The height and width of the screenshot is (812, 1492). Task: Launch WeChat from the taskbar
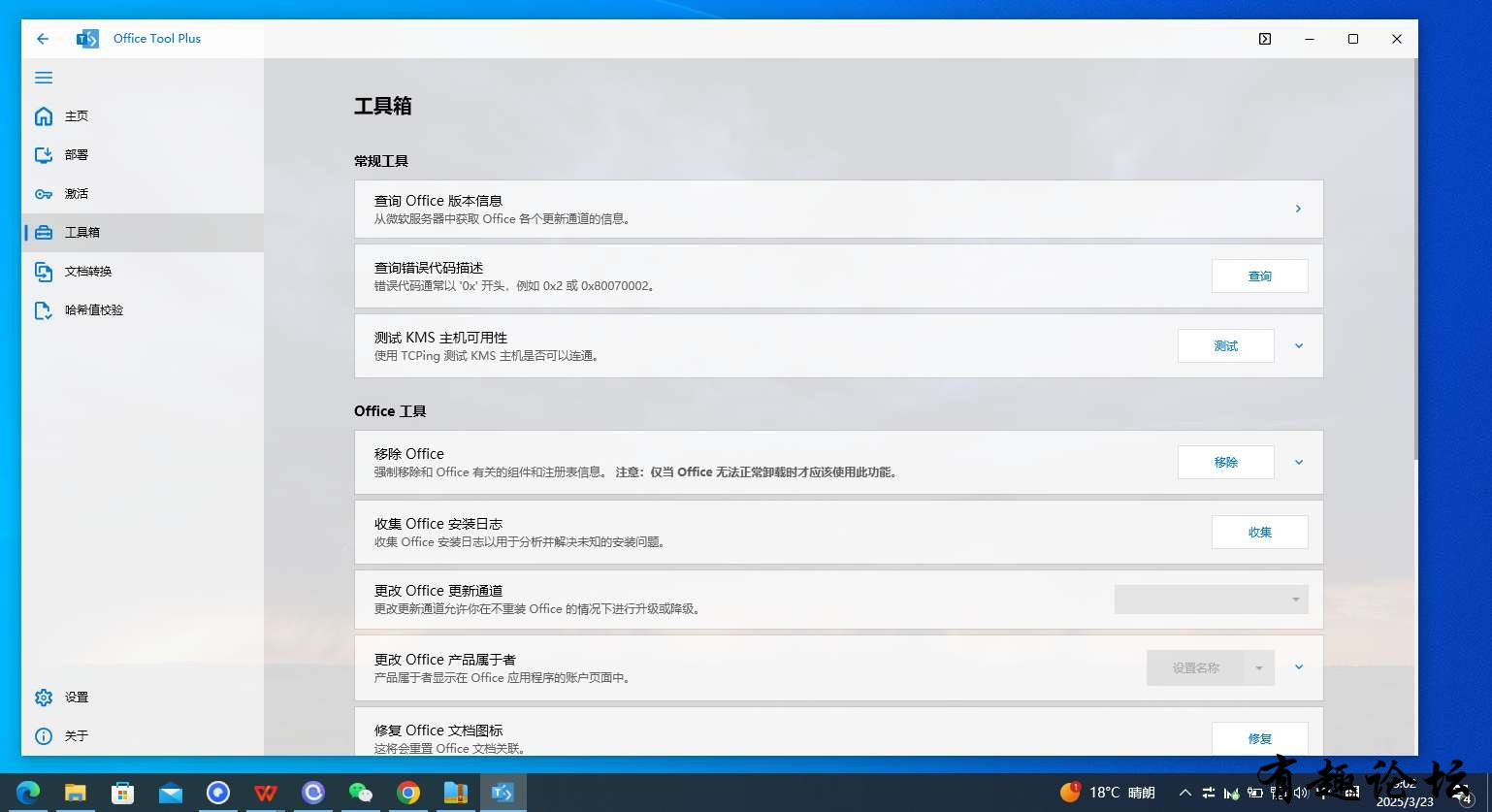361,793
